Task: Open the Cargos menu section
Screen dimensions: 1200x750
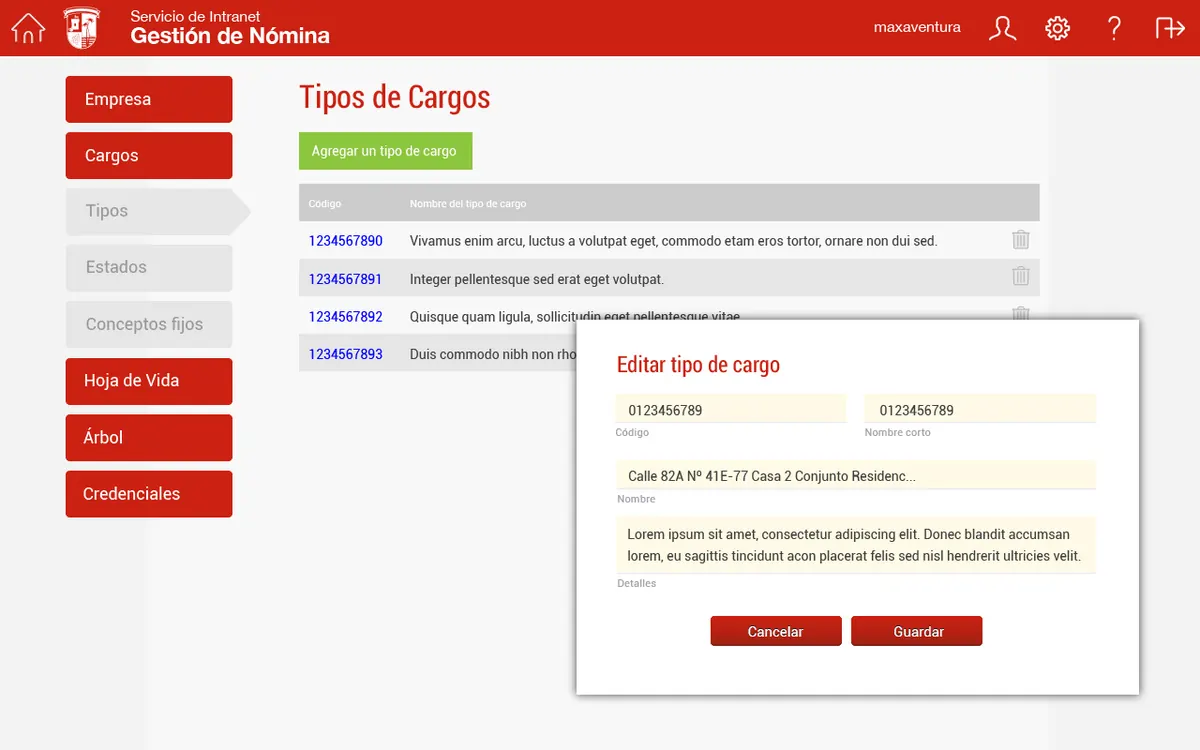Action: 149,155
